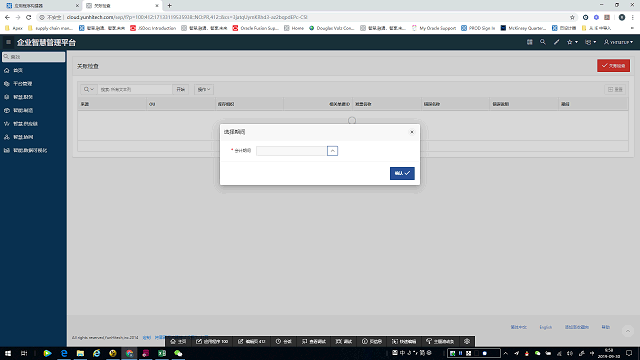Screen dimensions: 640x360
Task: Click the reset button in report toolbar
Action: (615, 89)
